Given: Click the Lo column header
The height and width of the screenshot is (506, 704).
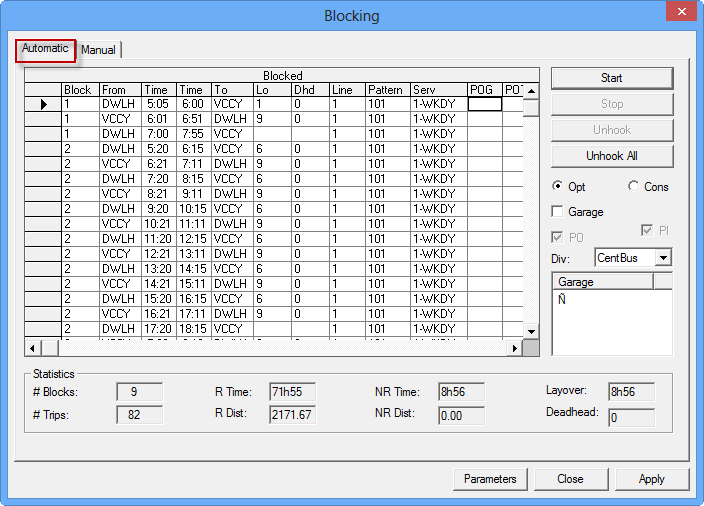Looking at the screenshot, I should (x=273, y=90).
